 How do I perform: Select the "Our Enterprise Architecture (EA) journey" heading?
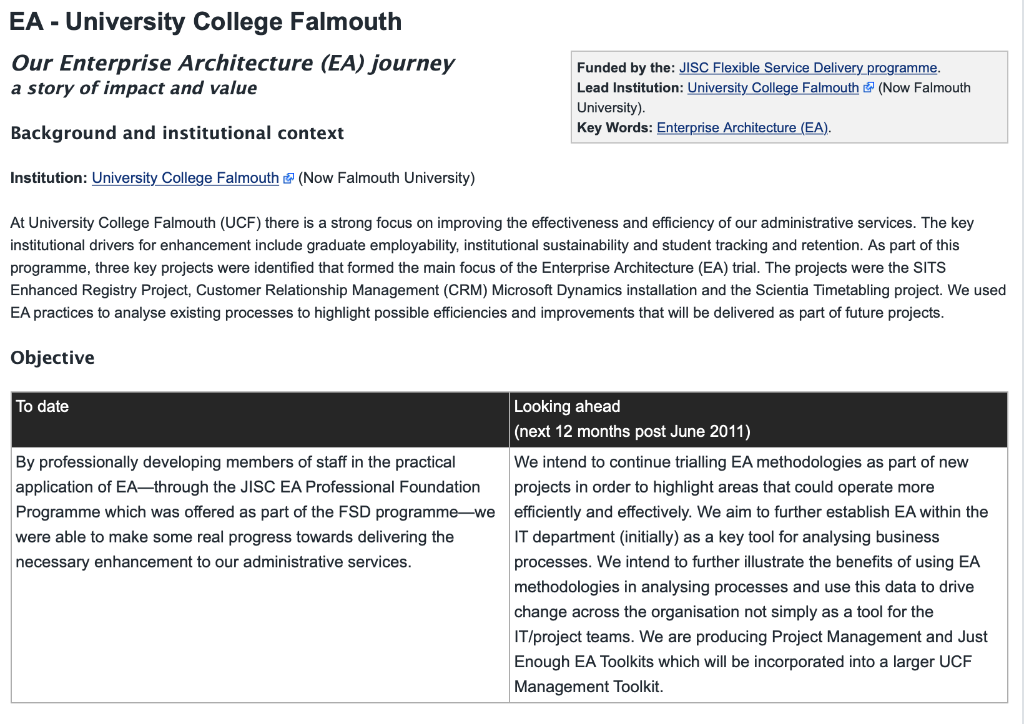point(232,63)
